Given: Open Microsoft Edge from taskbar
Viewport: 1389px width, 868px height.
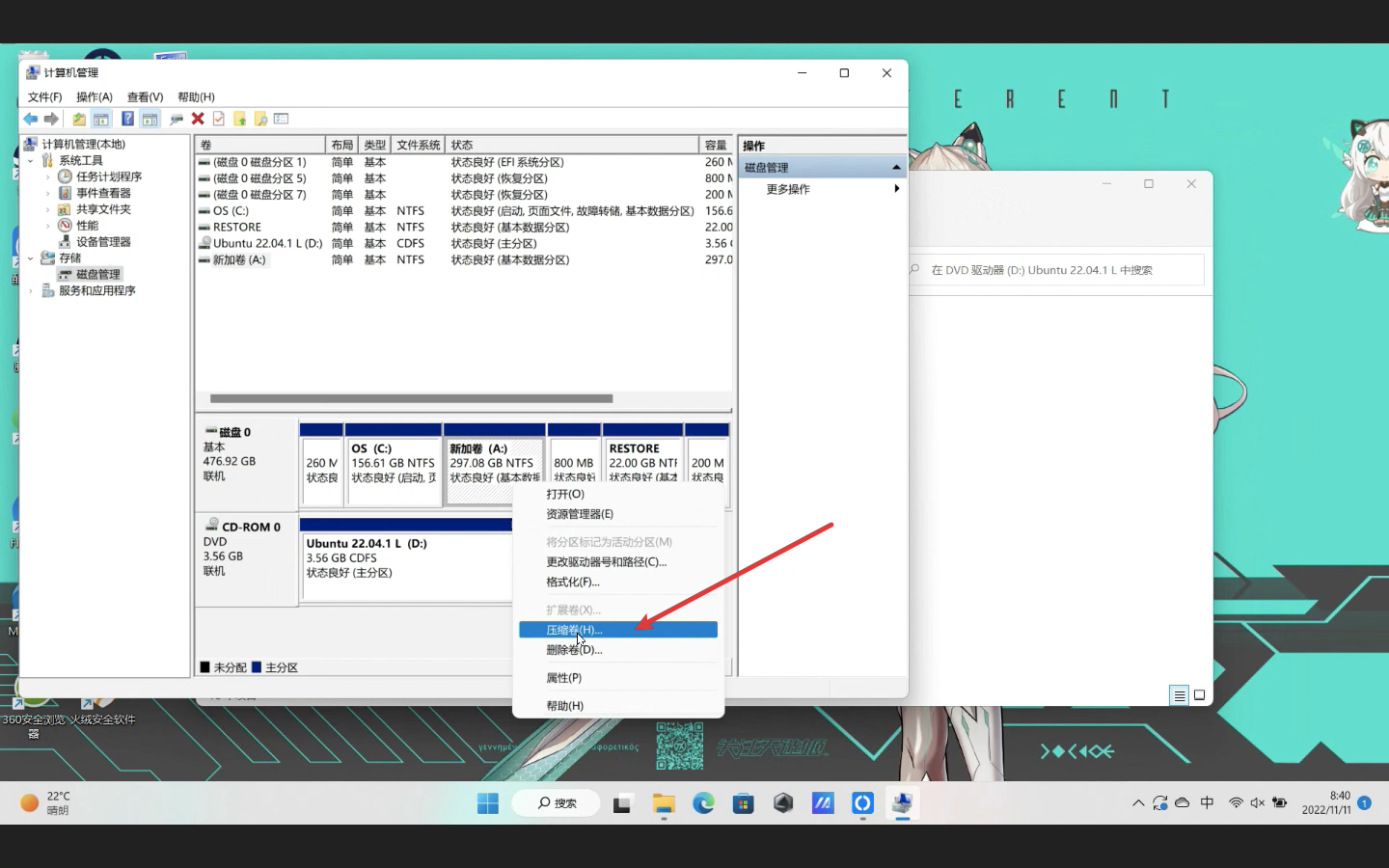Looking at the screenshot, I should (703, 803).
